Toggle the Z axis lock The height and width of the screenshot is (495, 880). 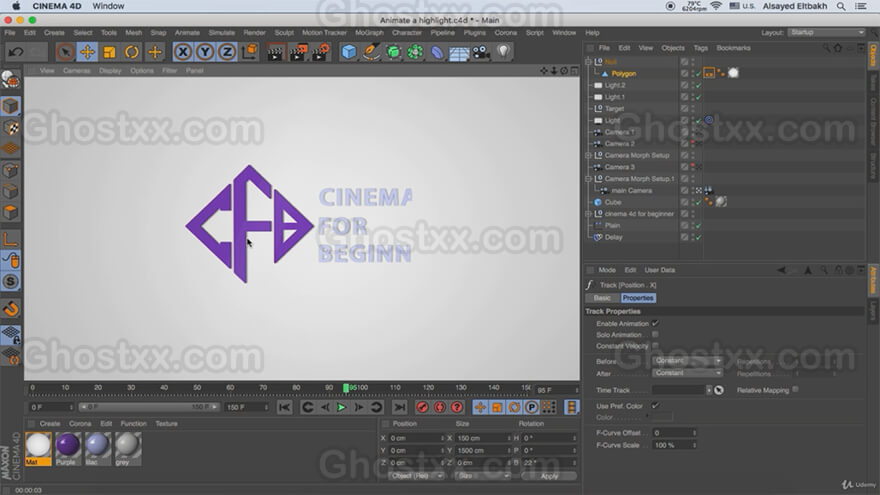(227, 52)
